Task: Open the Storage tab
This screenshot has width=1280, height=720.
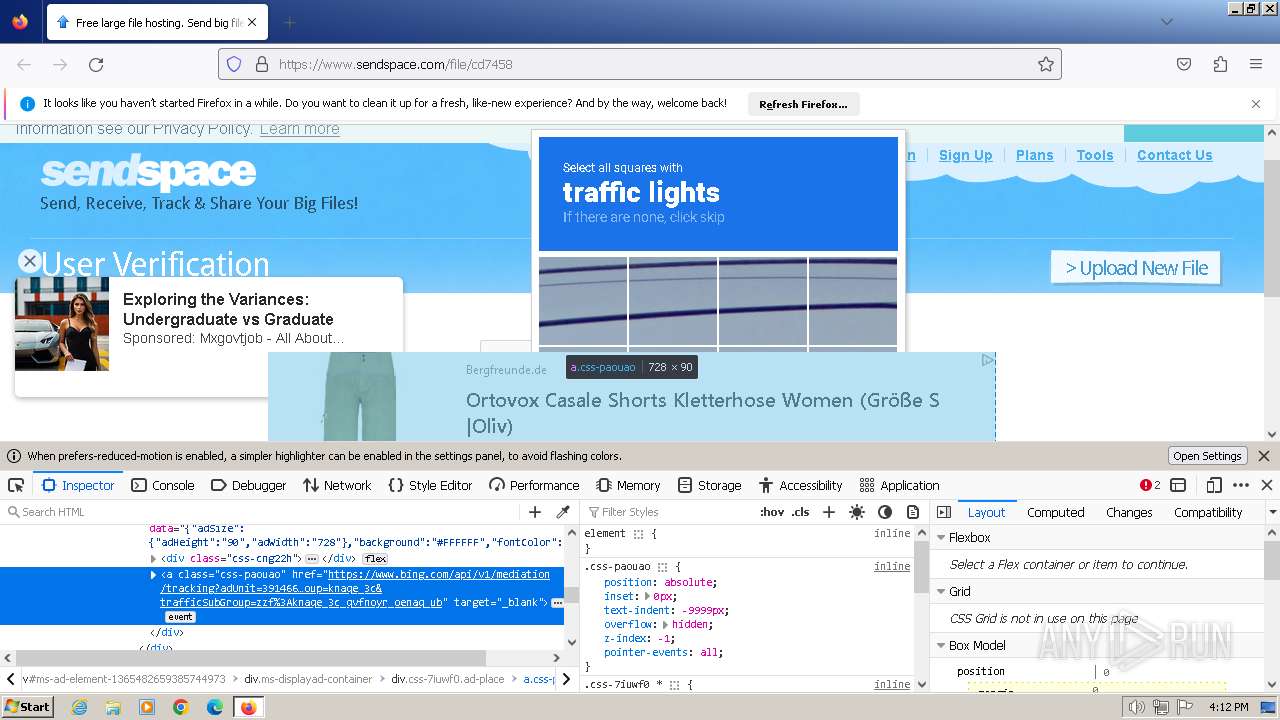Action: [709, 485]
